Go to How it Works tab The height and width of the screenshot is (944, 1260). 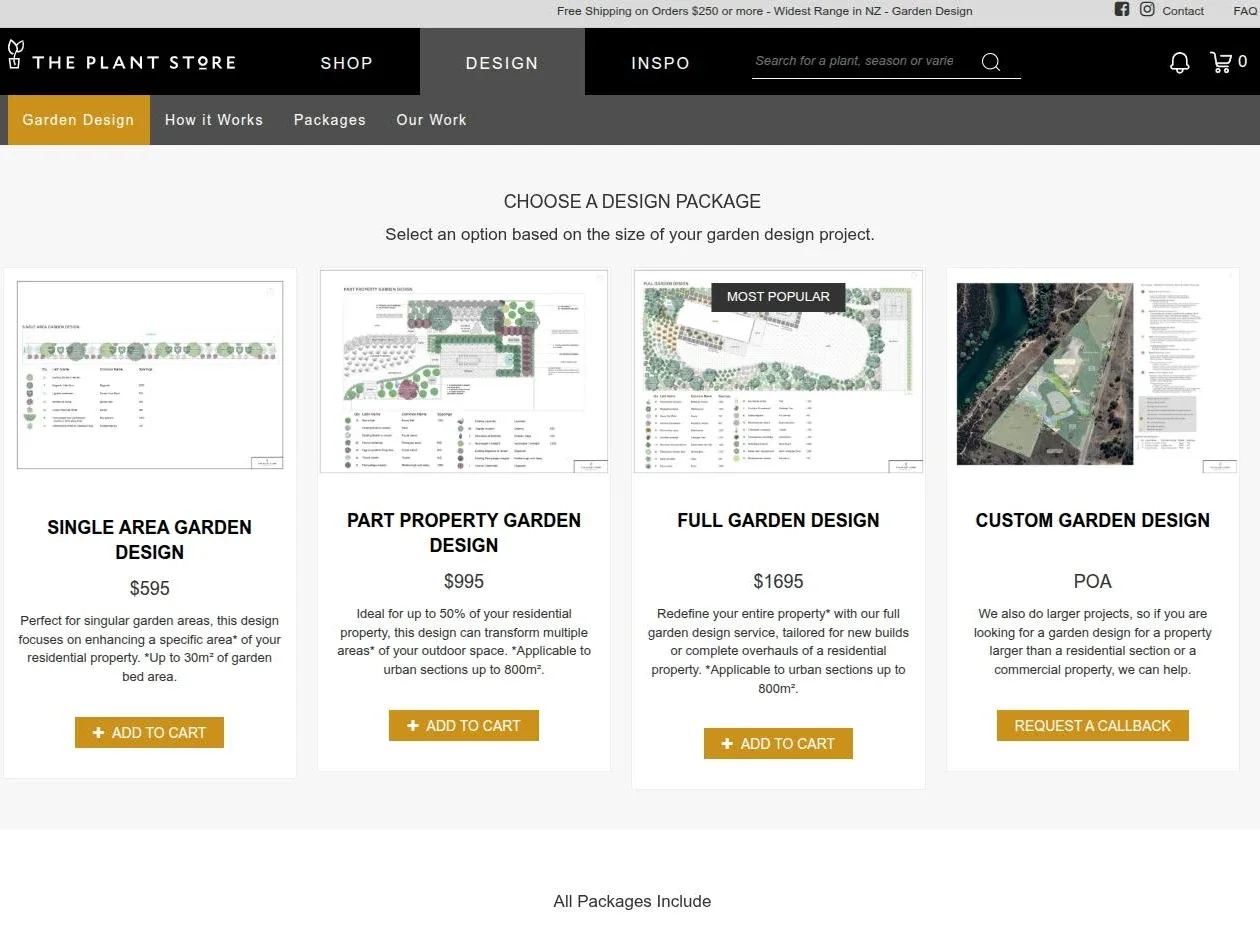(x=214, y=120)
